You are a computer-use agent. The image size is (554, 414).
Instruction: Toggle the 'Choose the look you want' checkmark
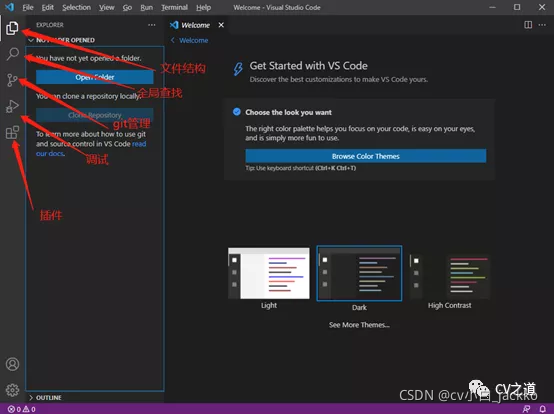(x=237, y=112)
